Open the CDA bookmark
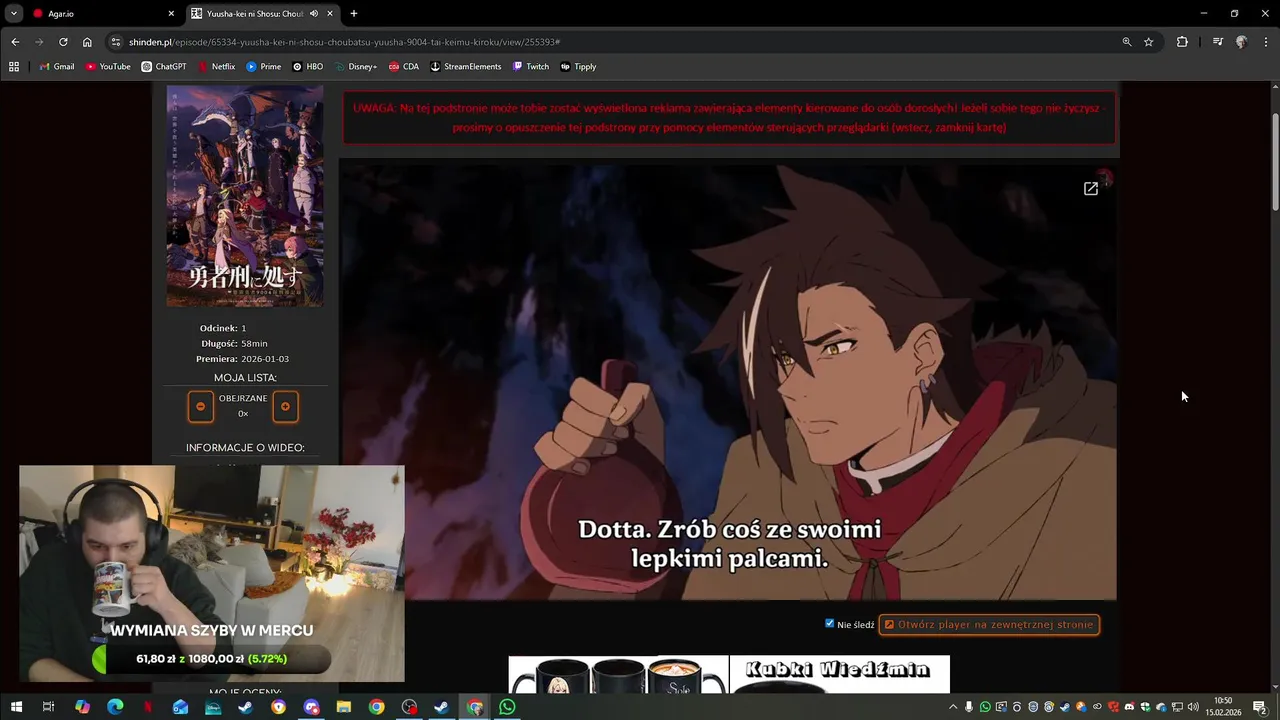The width and height of the screenshot is (1280, 720). click(x=404, y=67)
